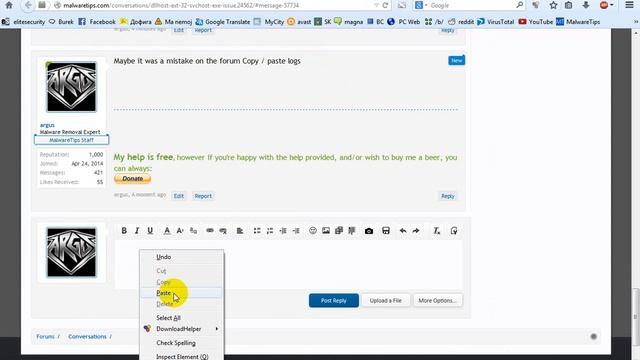
Task: Toggle italic formatting in the reply editor
Action: (137, 231)
